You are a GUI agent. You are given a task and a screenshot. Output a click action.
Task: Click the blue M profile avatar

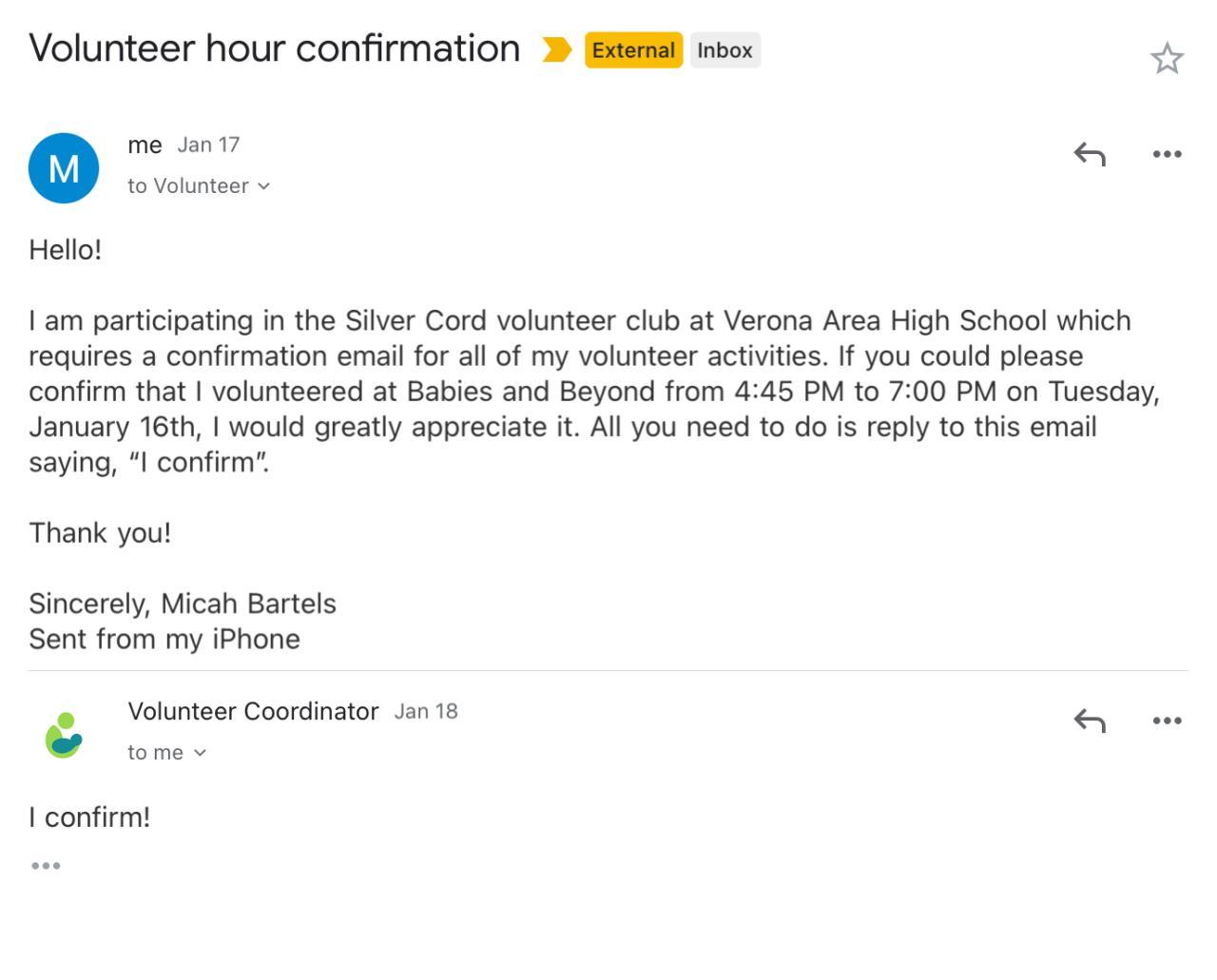64,168
